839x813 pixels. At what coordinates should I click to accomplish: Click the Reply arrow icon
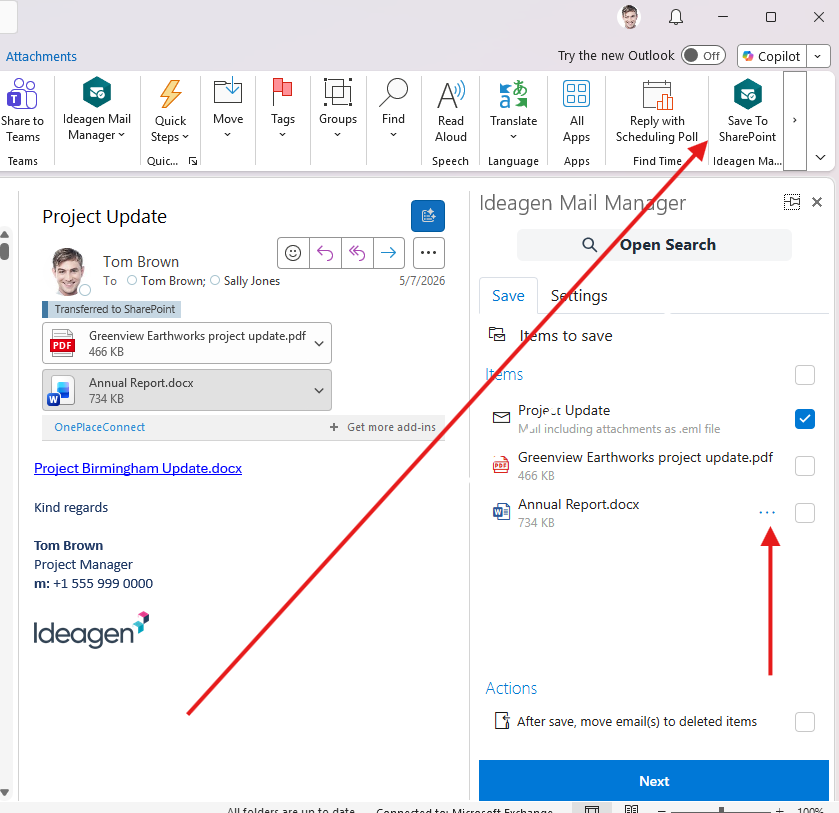pyautogui.click(x=325, y=253)
